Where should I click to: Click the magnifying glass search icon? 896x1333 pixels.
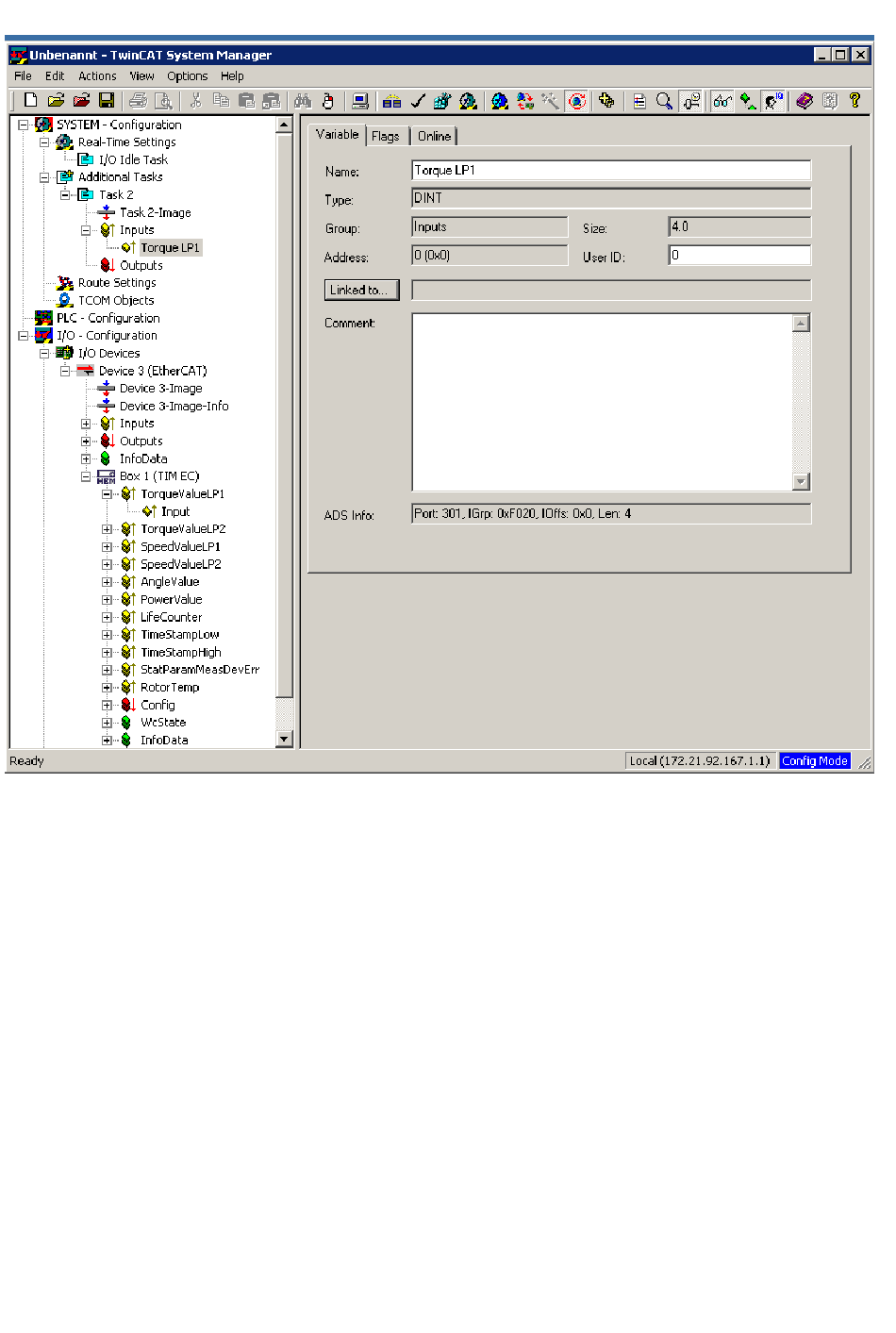(x=664, y=100)
